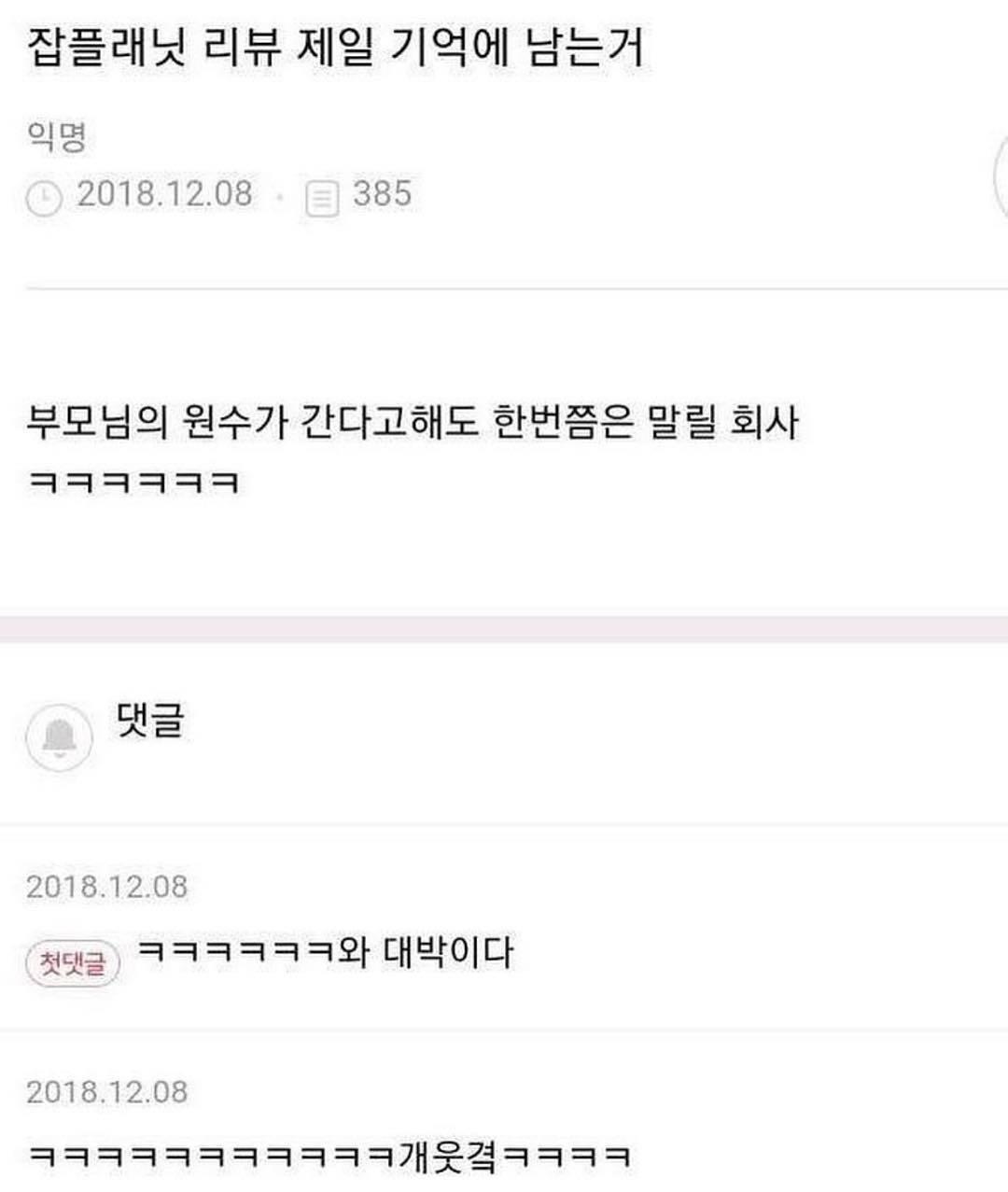Open the 댓글 section heading

(150, 719)
